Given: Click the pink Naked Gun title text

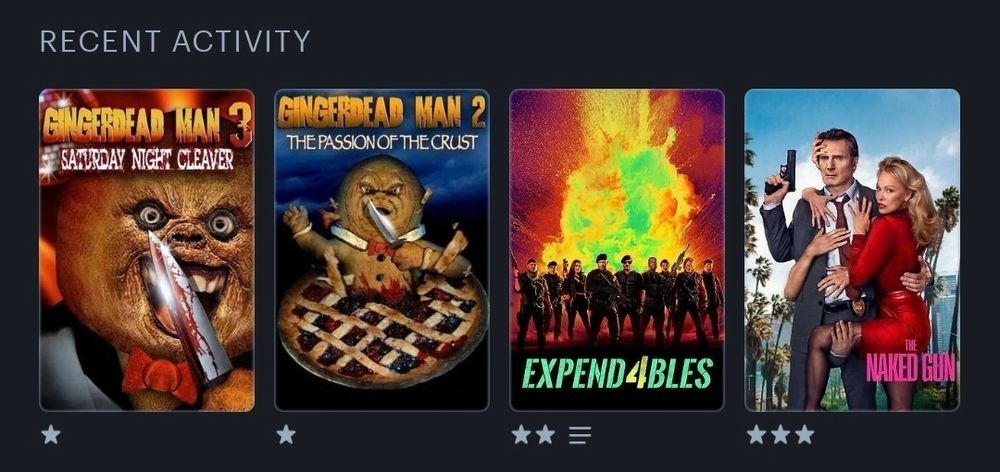Looking at the screenshot, I should (x=911, y=365).
